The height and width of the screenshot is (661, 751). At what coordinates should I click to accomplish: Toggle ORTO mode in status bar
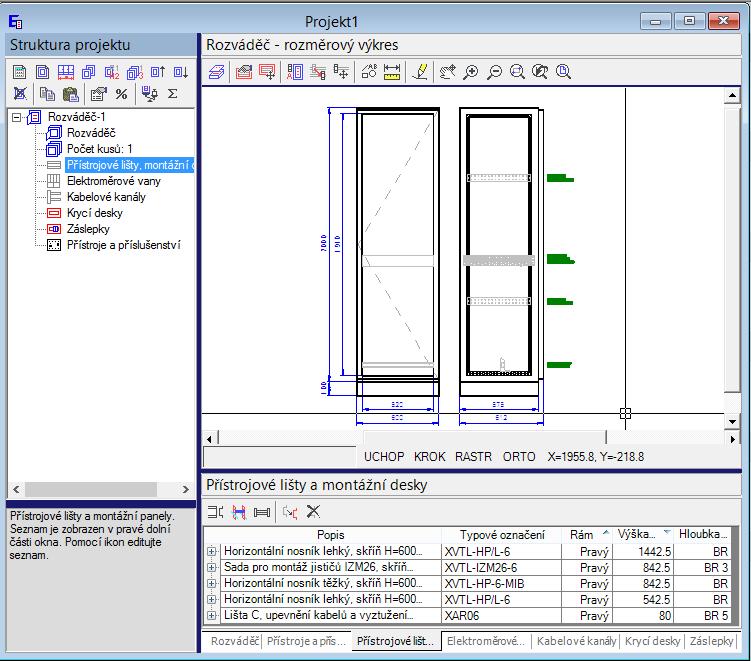point(519,456)
